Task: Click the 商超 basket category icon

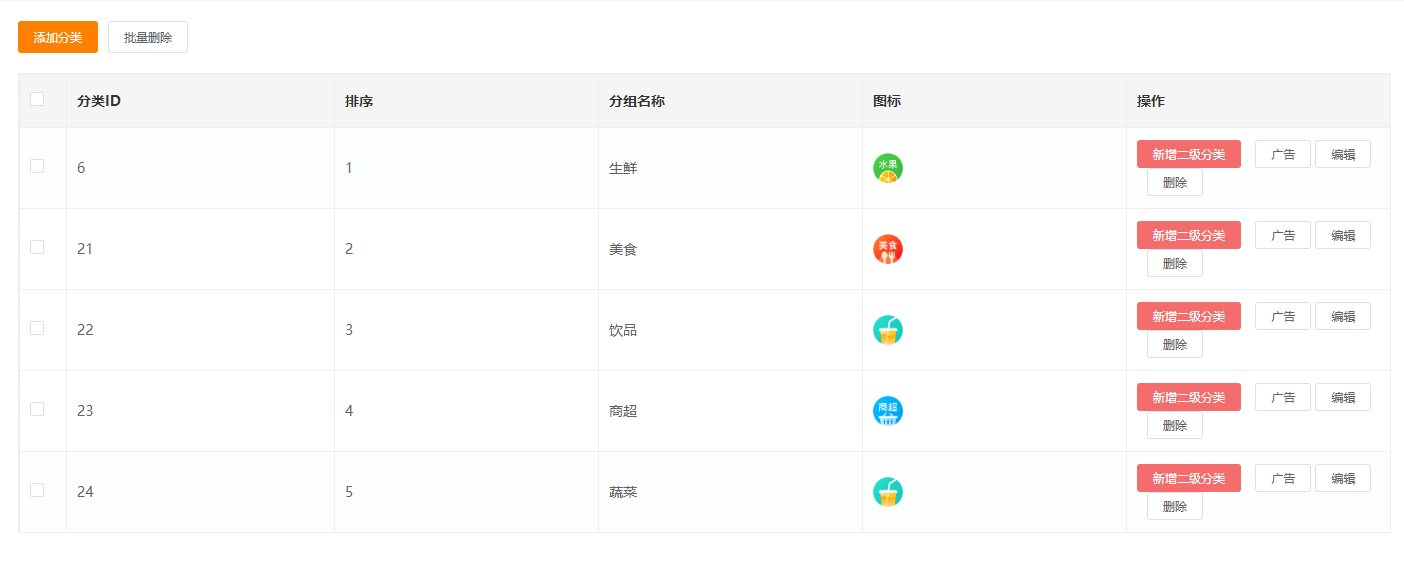Action: 888,411
